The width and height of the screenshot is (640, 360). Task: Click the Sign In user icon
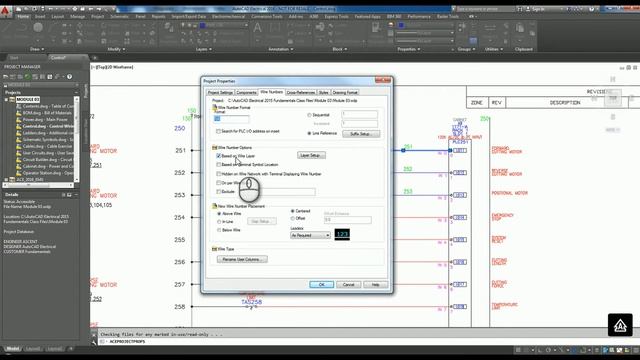pyautogui.click(x=529, y=9)
